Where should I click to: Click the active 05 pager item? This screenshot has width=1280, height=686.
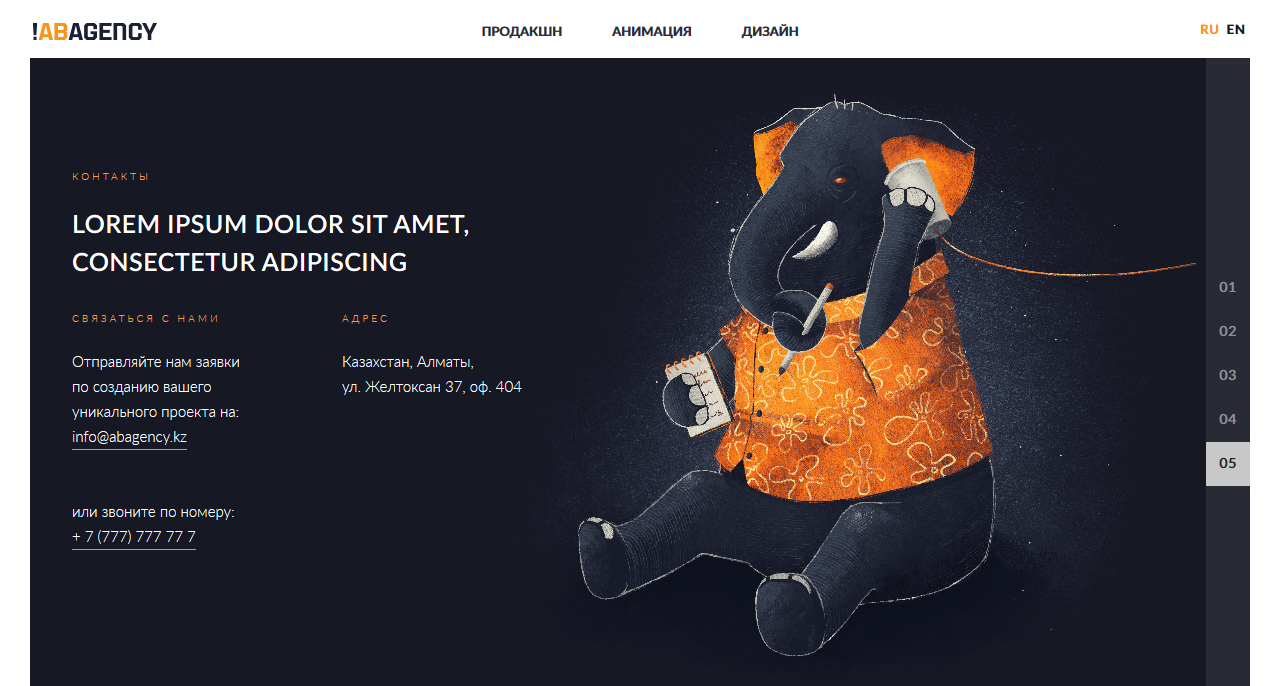[x=1228, y=463]
